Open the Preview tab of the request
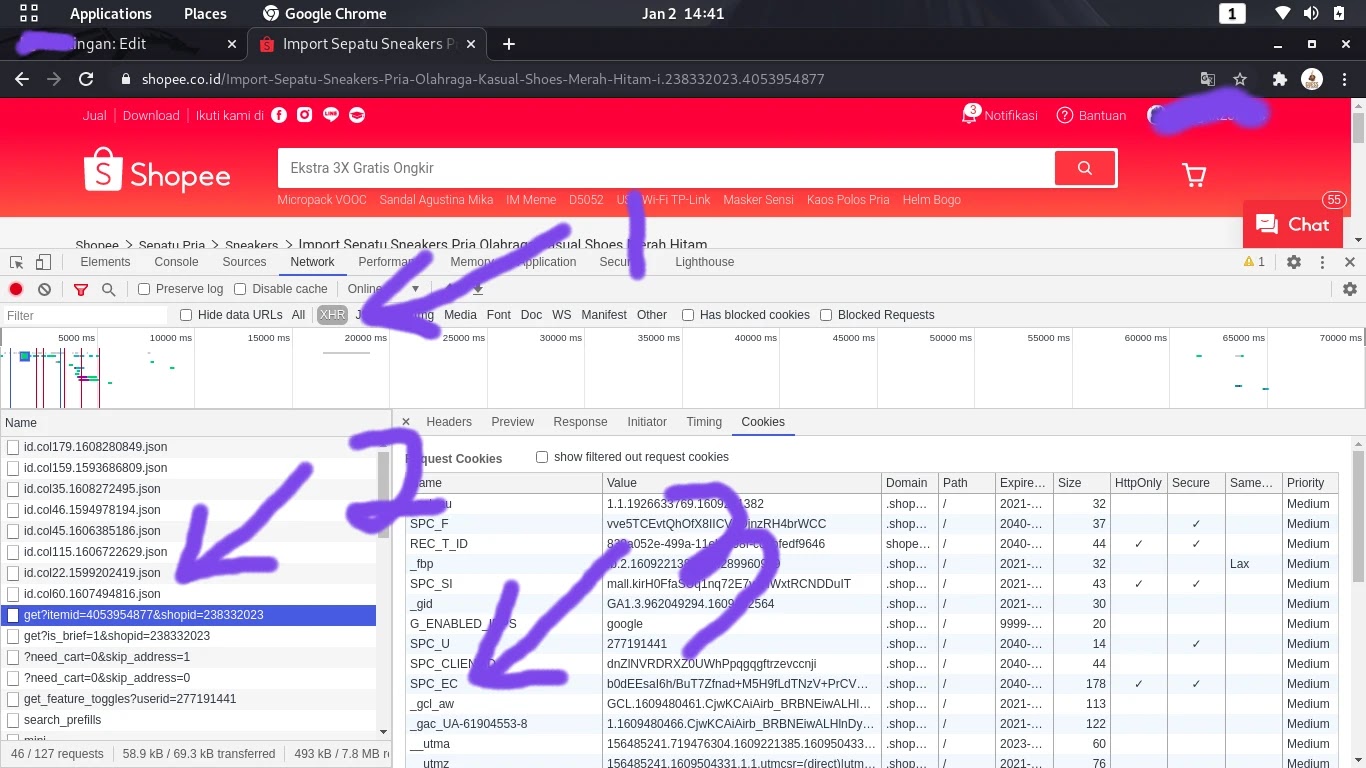The image size is (1366, 768). 513,422
